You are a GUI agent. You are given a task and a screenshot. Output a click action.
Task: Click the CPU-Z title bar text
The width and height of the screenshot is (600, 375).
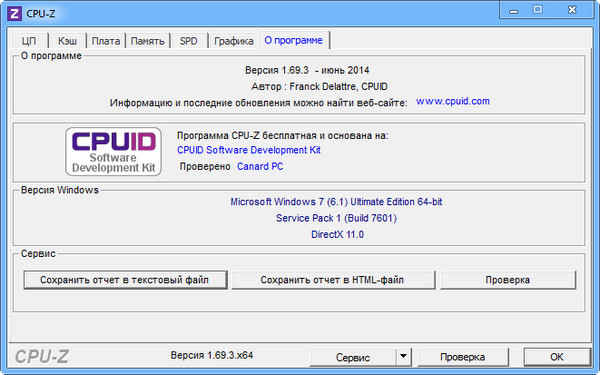click(x=41, y=14)
